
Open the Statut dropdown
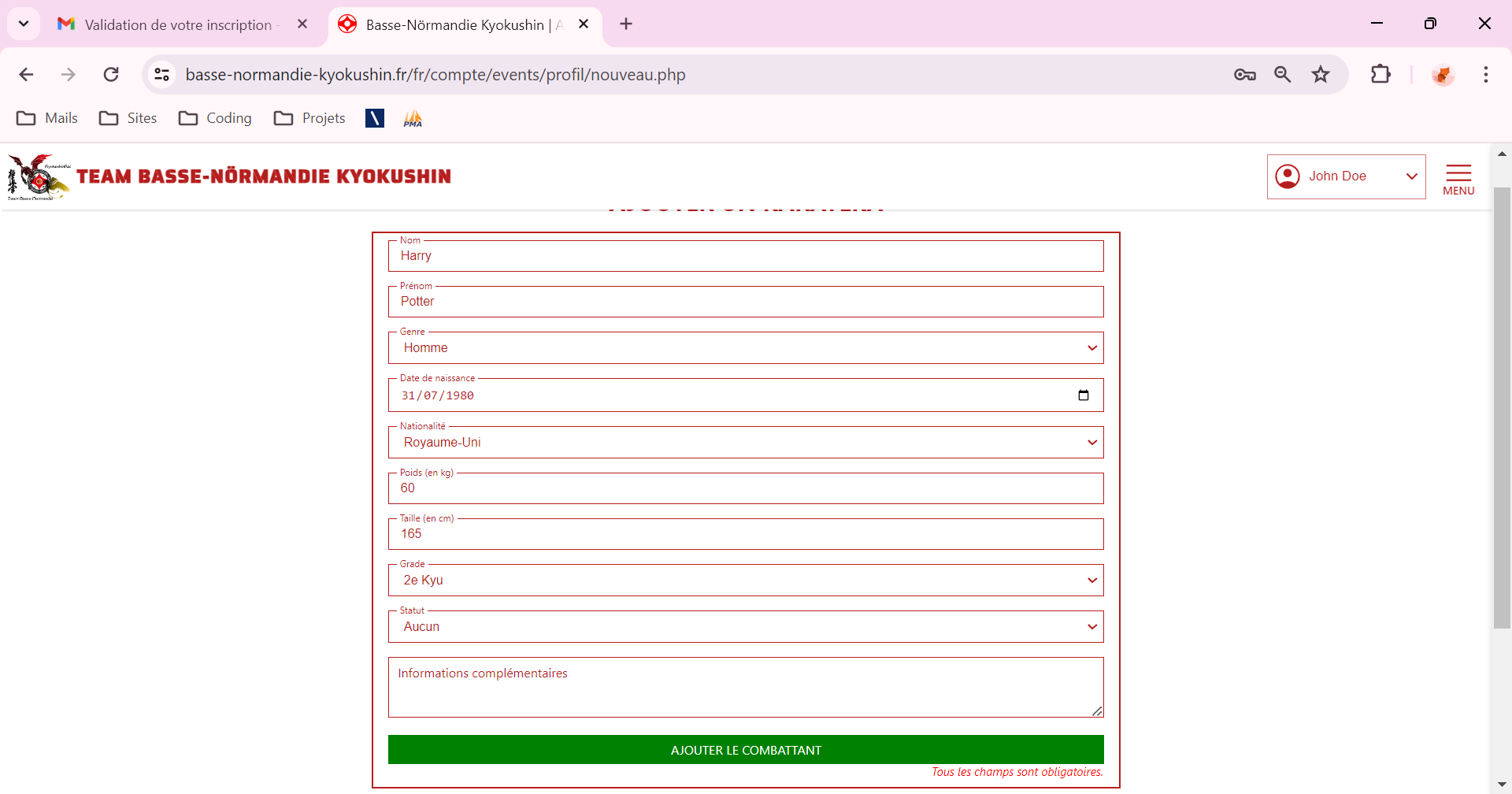pyautogui.click(x=745, y=627)
